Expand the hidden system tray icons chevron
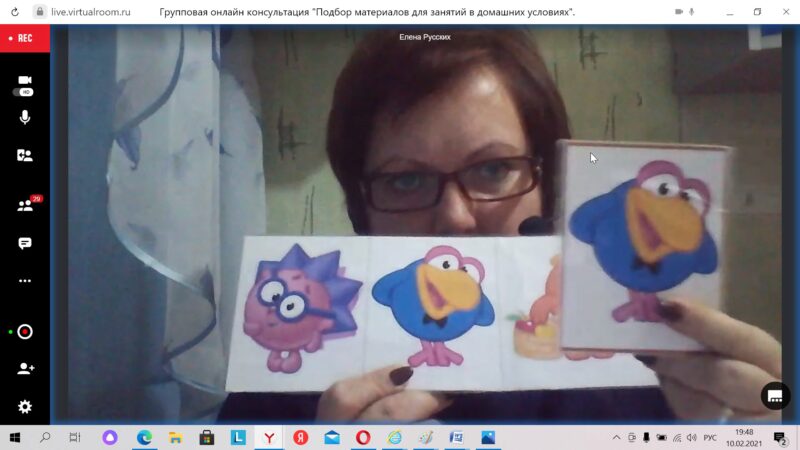Screen dimensions: 800x450 click(x=616, y=437)
